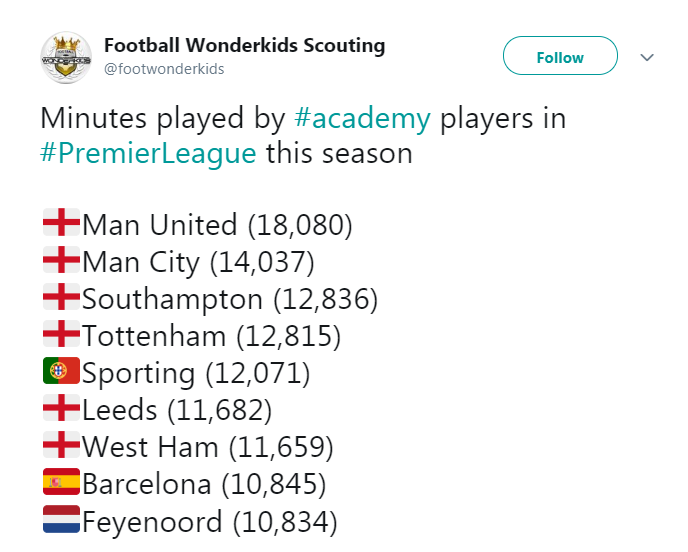Click the England flag beside Man City

coord(61,259)
